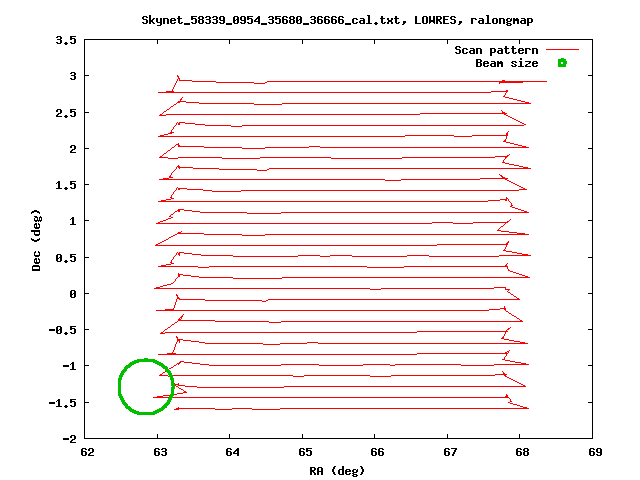Click the y-axis tick label -1.5
Image resolution: width=640 pixels, height=480 pixels.
pyautogui.click(x=62, y=403)
